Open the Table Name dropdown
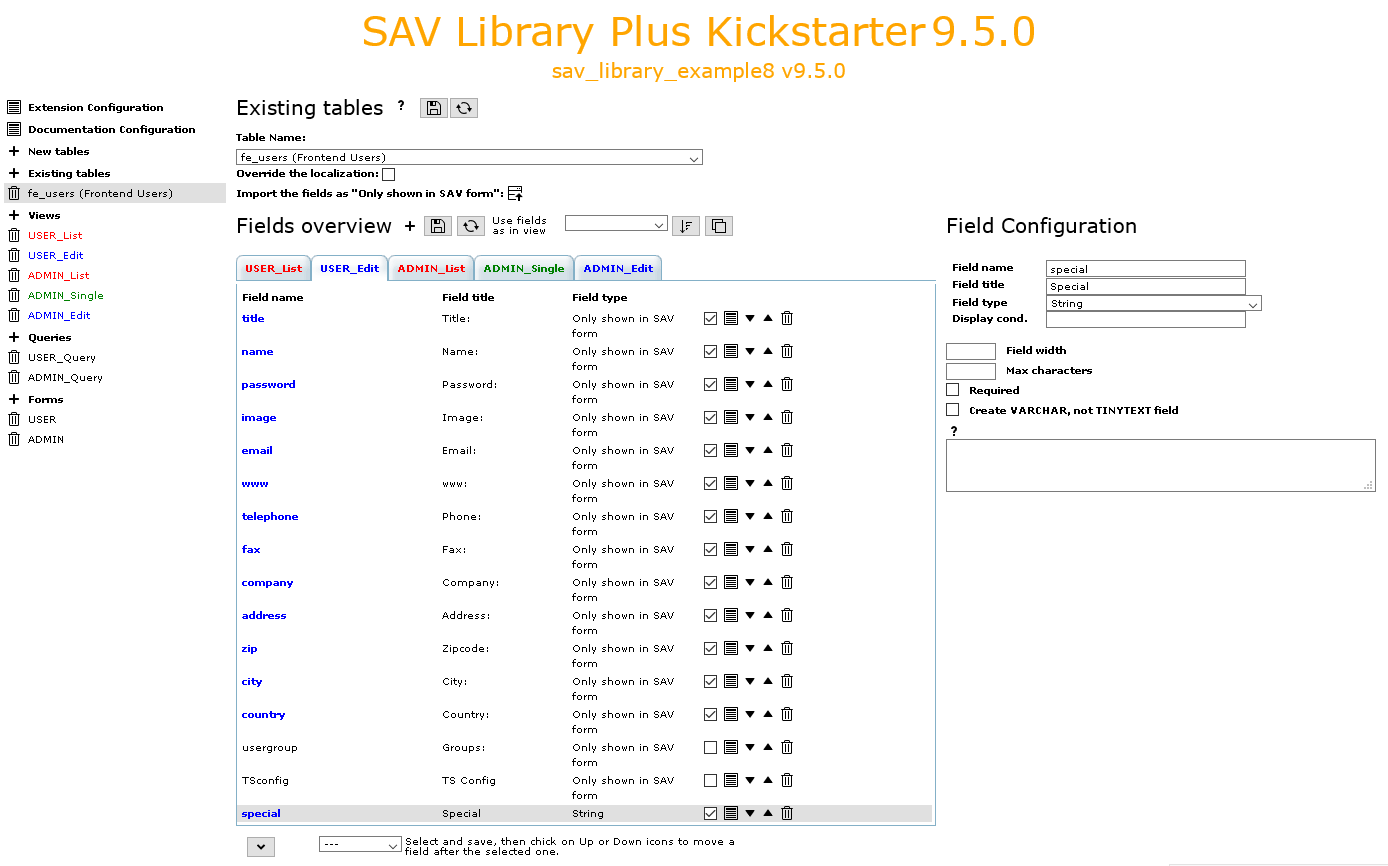1388x866 pixels. pos(469,157)
